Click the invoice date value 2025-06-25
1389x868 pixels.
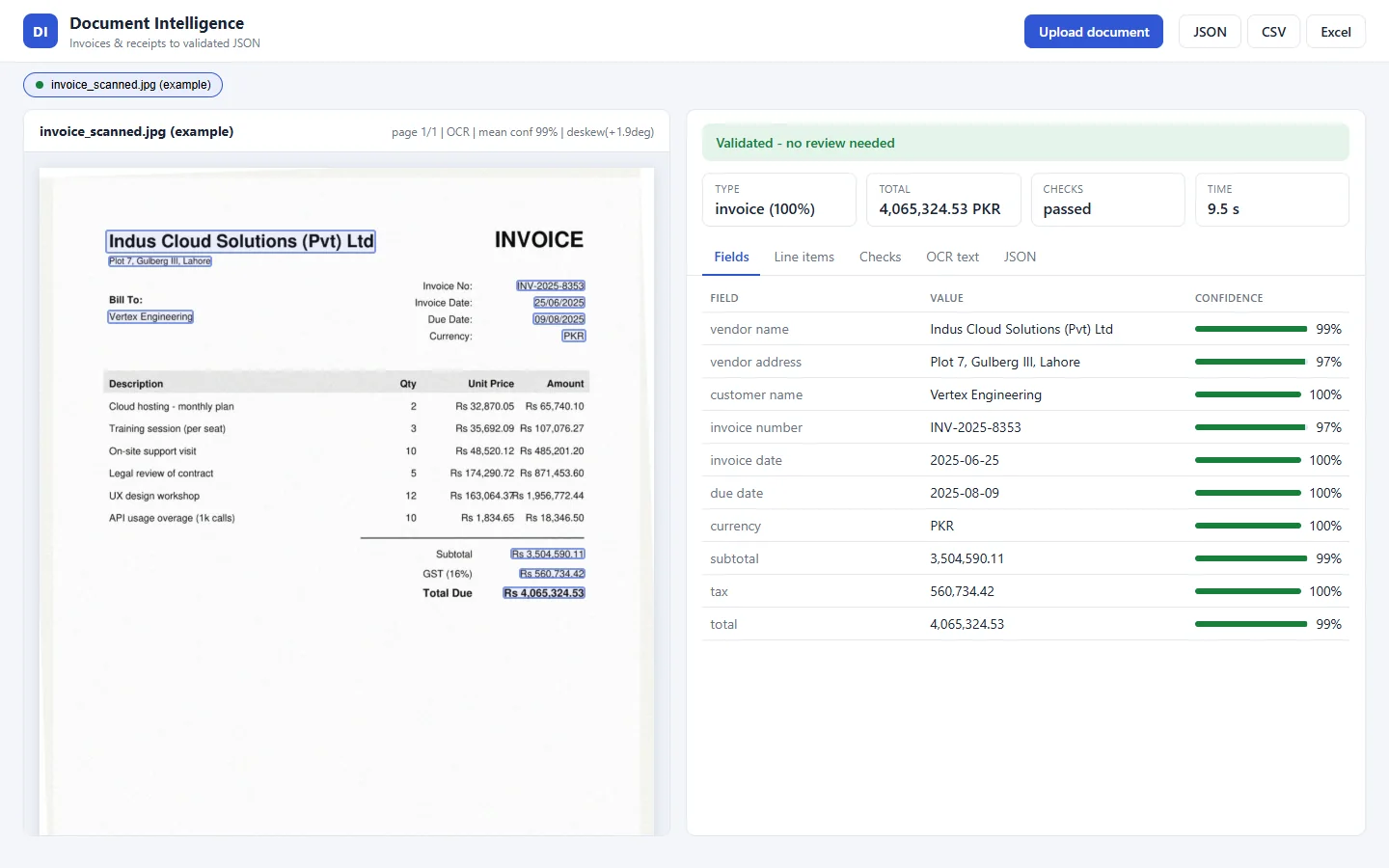965,460
